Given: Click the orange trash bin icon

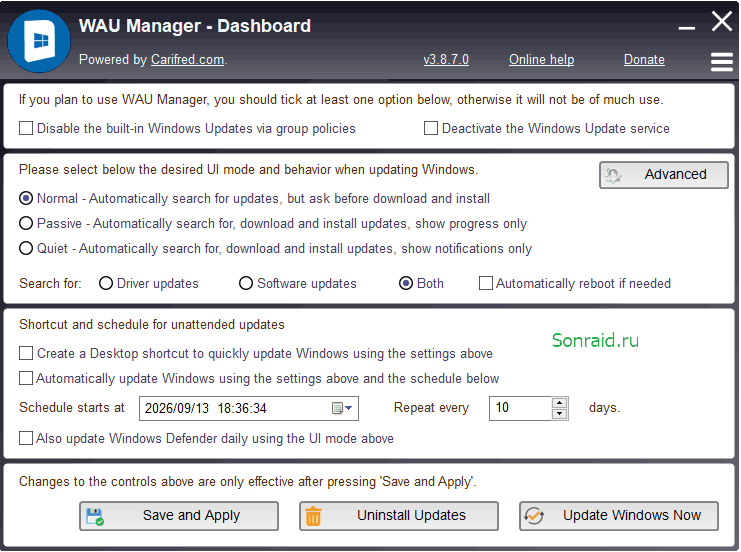Looking at the screenshot, I should [x=313, y=516].
